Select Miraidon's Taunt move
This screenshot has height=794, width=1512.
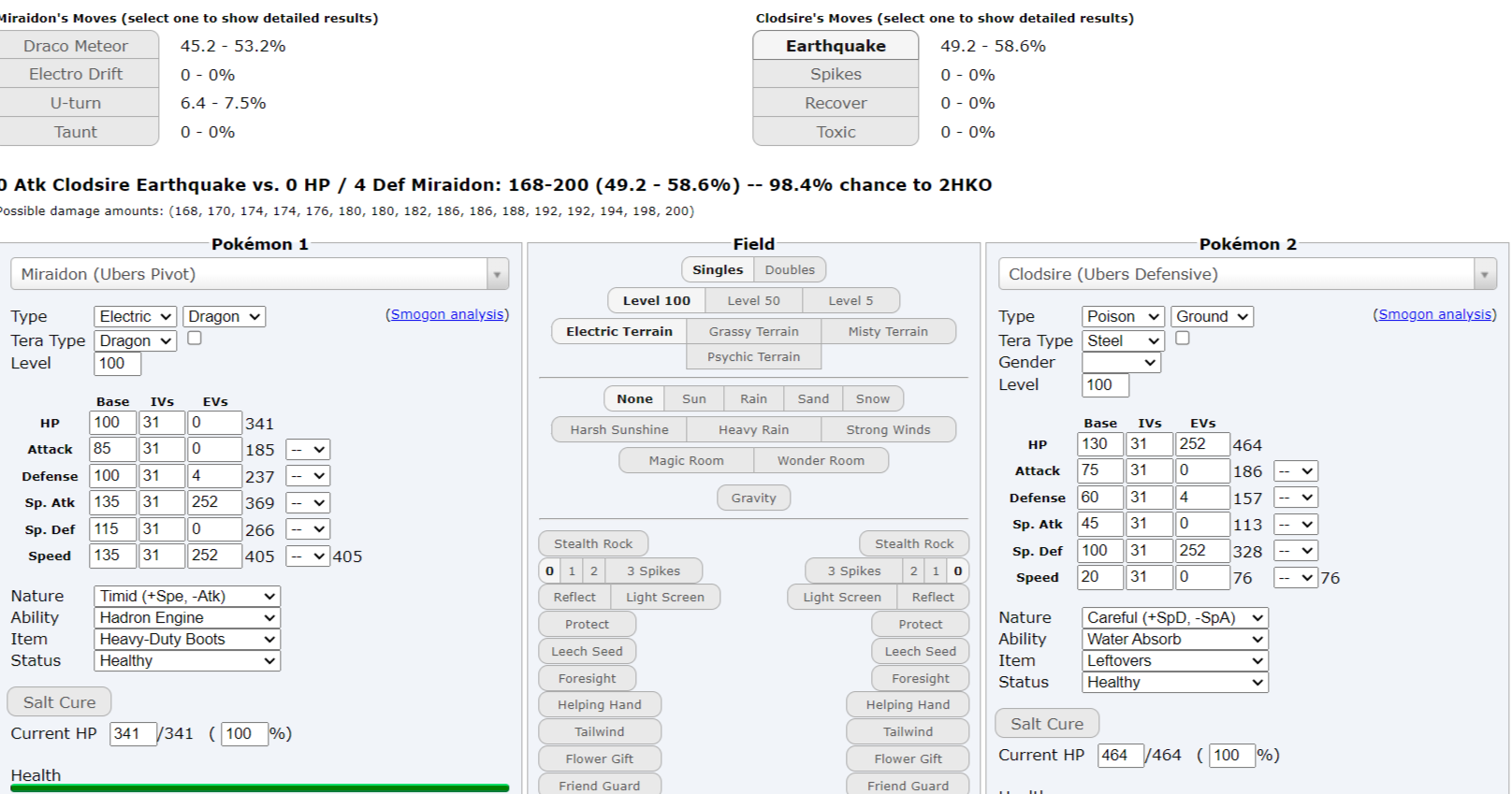77,132
